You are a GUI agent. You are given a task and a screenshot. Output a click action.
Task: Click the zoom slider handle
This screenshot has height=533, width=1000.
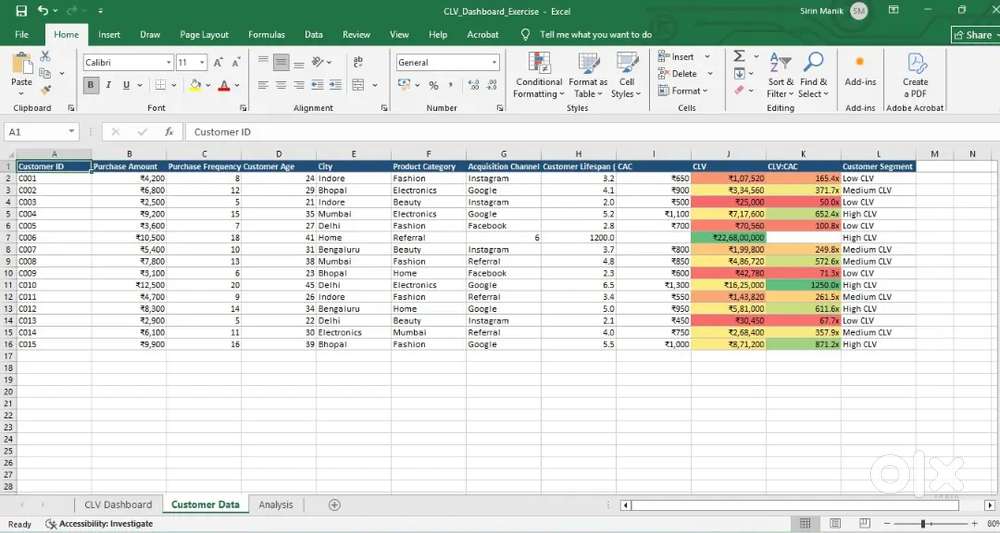922,523
